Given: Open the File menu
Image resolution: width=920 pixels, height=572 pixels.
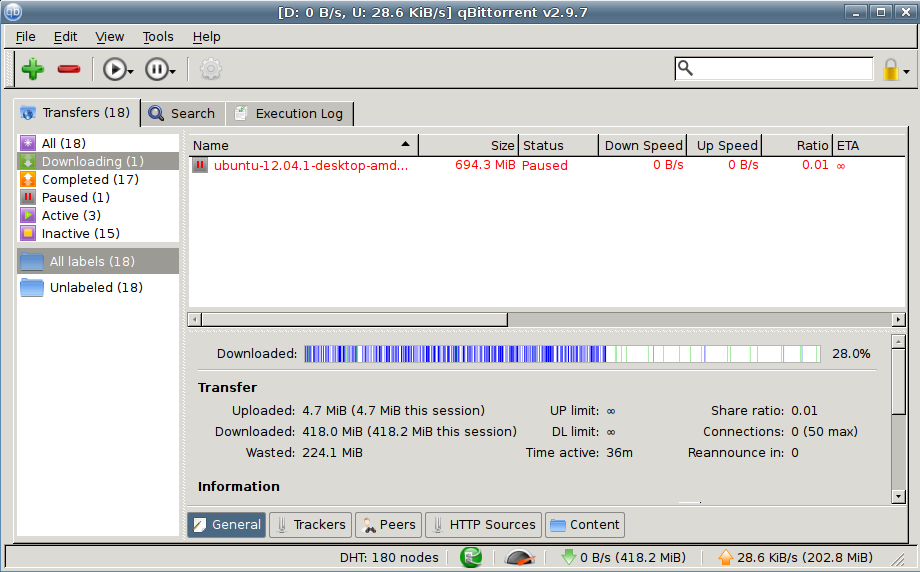Looking at the screenshot, I should (25, 36).
